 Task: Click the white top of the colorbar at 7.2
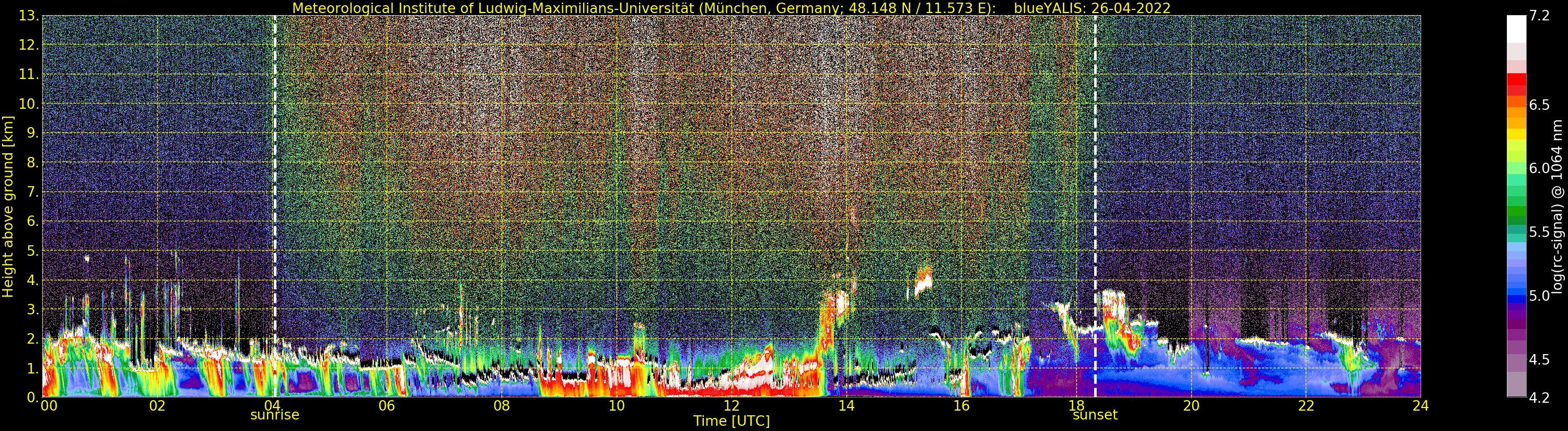(x=1516, y=29)
